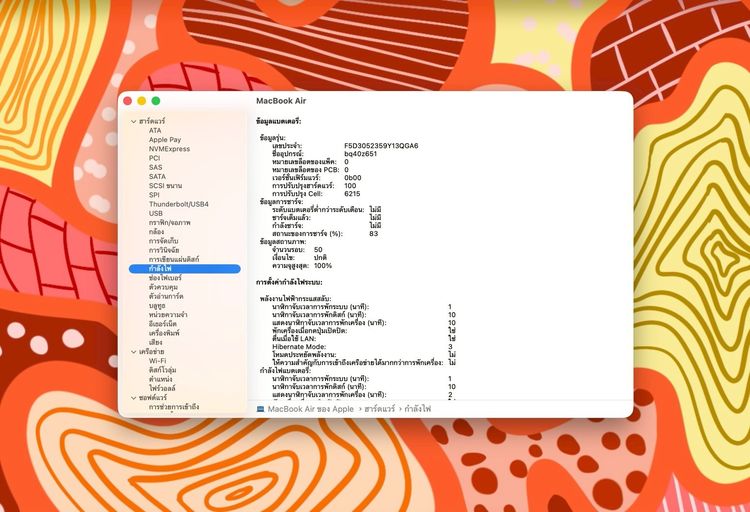Click the กำลังไฟแบตเตอรี่ subsection label
The image size is (750, 512).
click(286, 371)
